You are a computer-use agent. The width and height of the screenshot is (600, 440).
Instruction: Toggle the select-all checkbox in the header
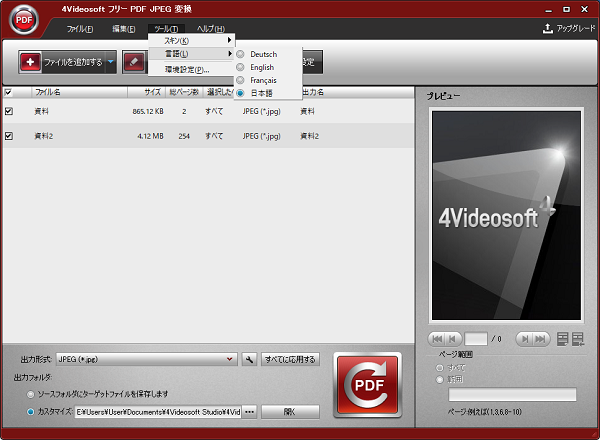coord(9,92)
